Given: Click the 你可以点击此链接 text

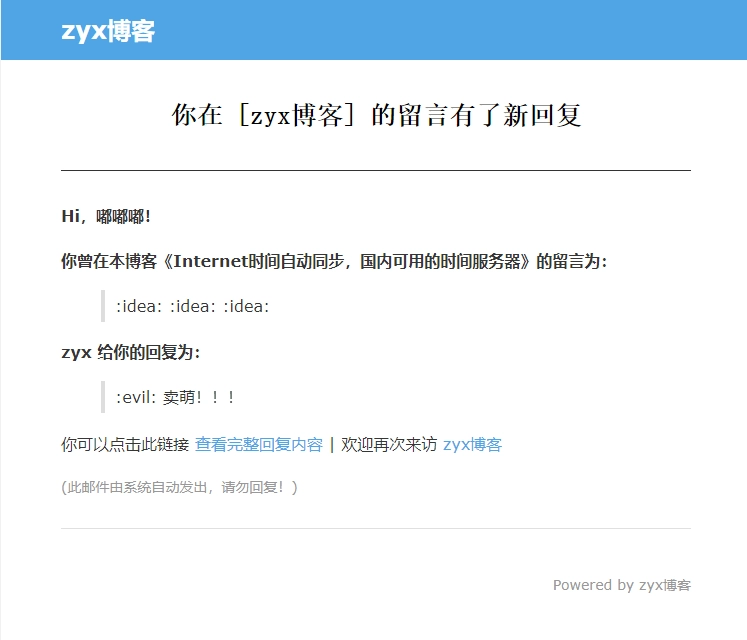Looking at the screenshot, I should tap(125, 445).
